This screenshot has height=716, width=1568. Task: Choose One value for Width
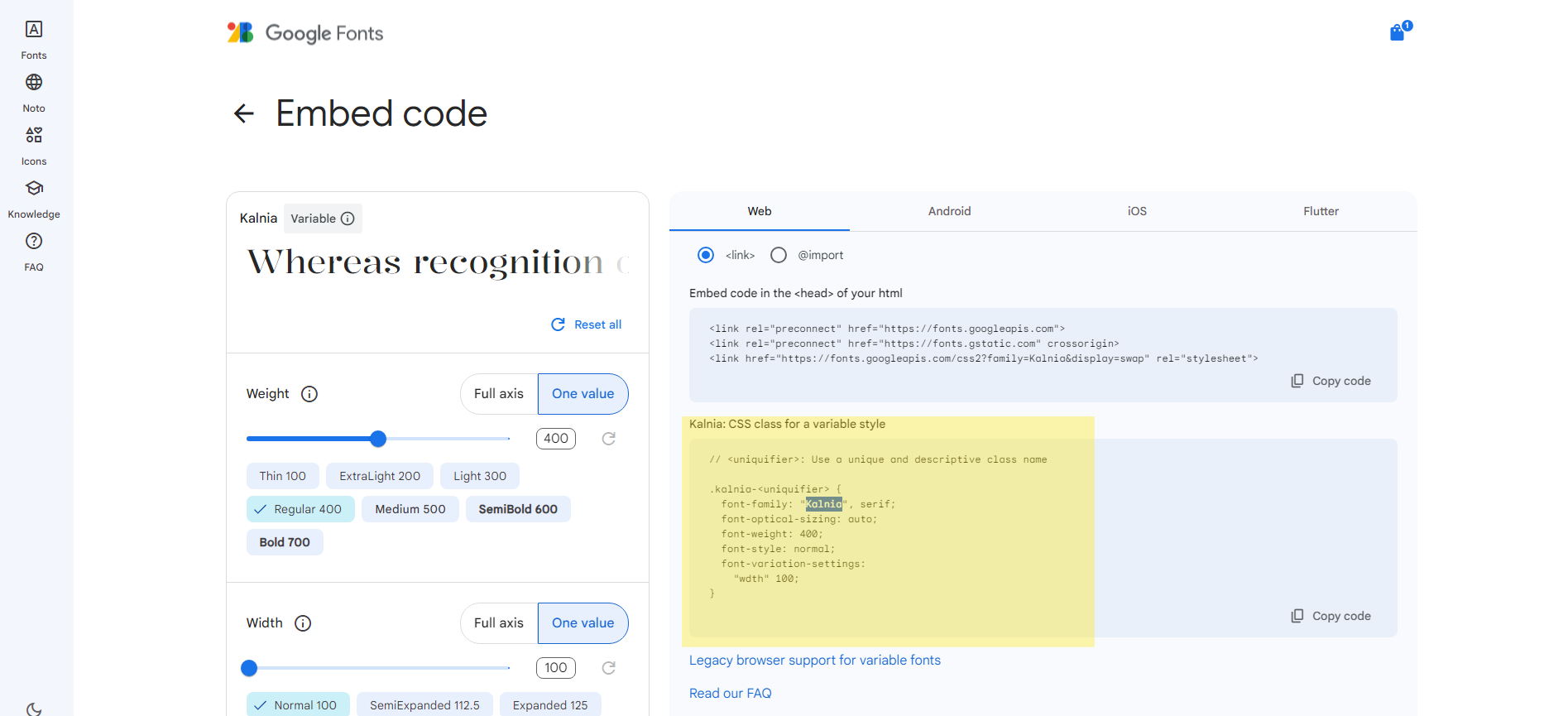point(583,623)
